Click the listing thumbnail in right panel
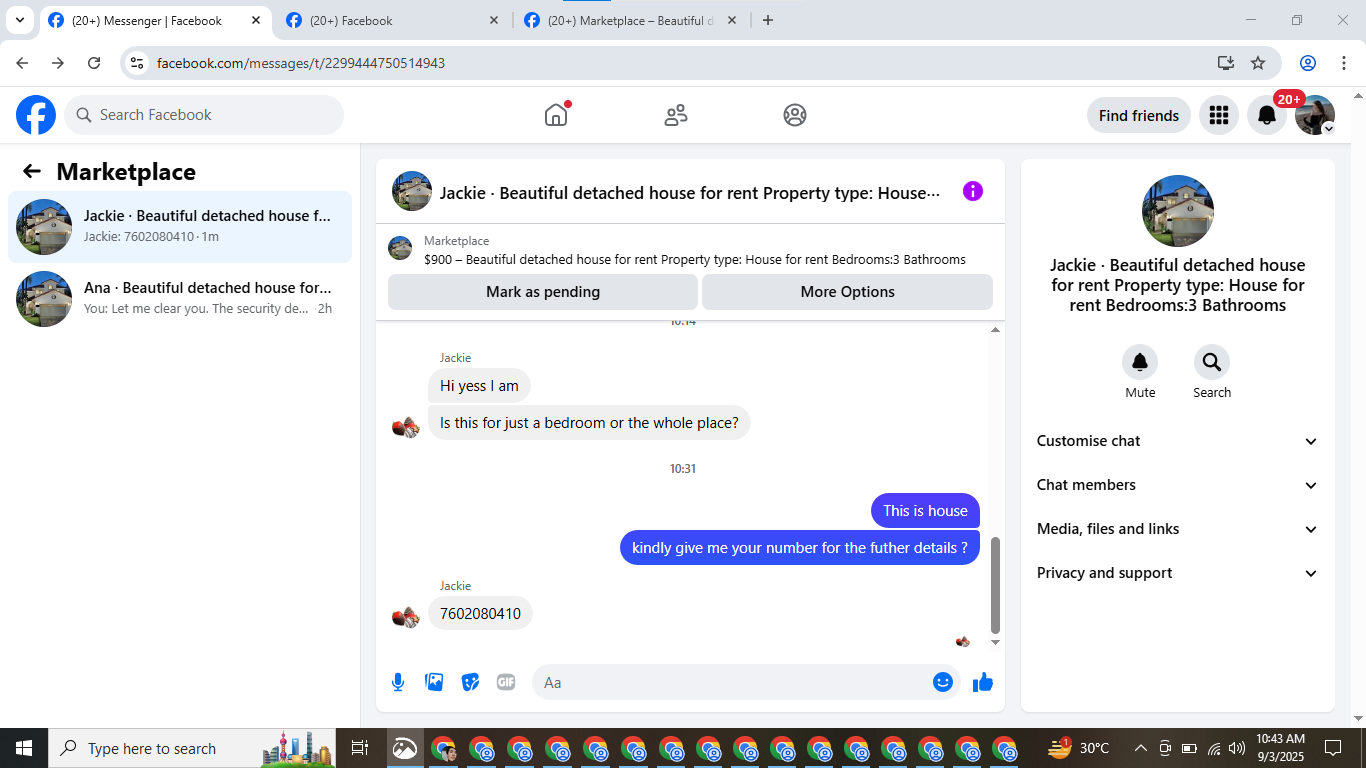This screenshot has width=1366, height=768. pos(1178,211)
